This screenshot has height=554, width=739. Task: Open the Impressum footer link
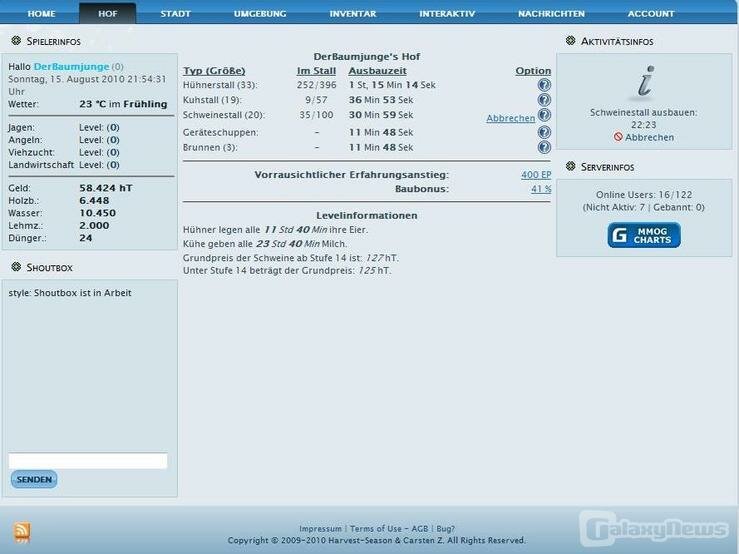pos(320,529)
